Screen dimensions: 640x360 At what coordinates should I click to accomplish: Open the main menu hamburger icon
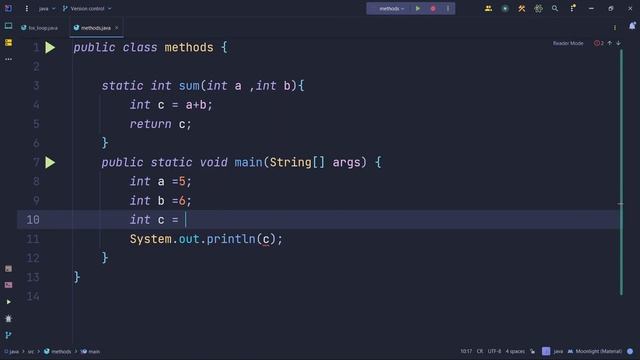coord(27,9)
